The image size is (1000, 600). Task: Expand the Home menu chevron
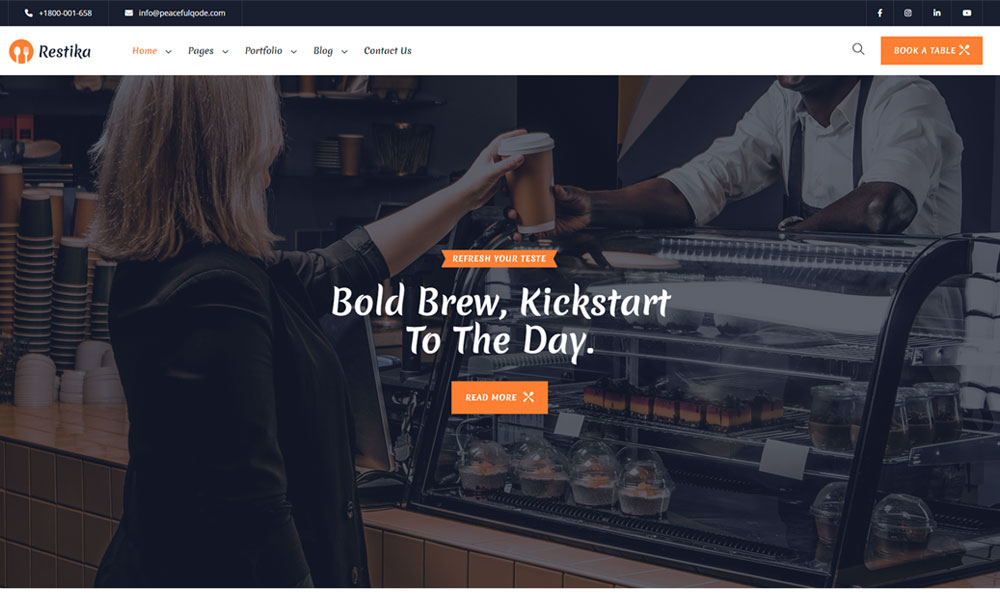click(x=168, y=52)
